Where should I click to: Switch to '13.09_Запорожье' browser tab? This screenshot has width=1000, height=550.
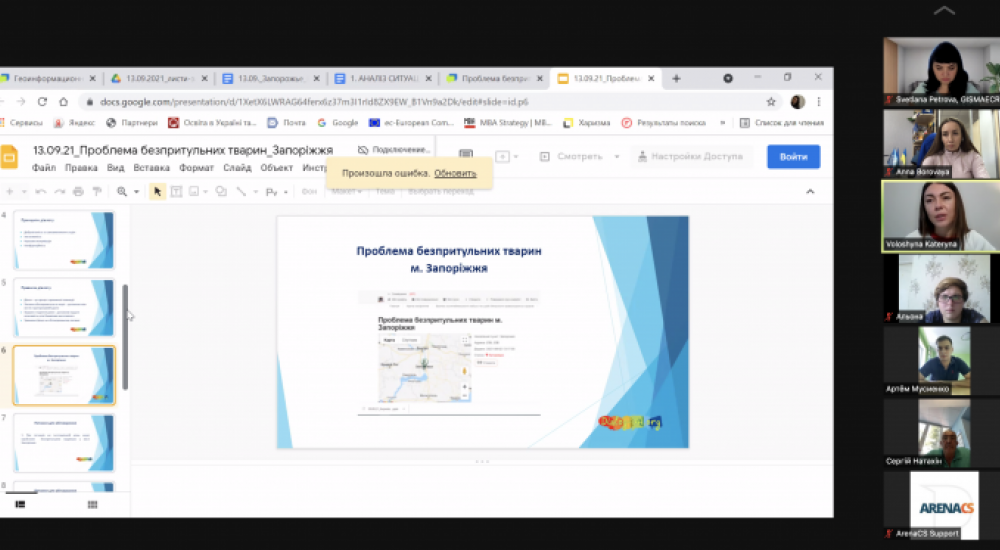coord(270,78)
